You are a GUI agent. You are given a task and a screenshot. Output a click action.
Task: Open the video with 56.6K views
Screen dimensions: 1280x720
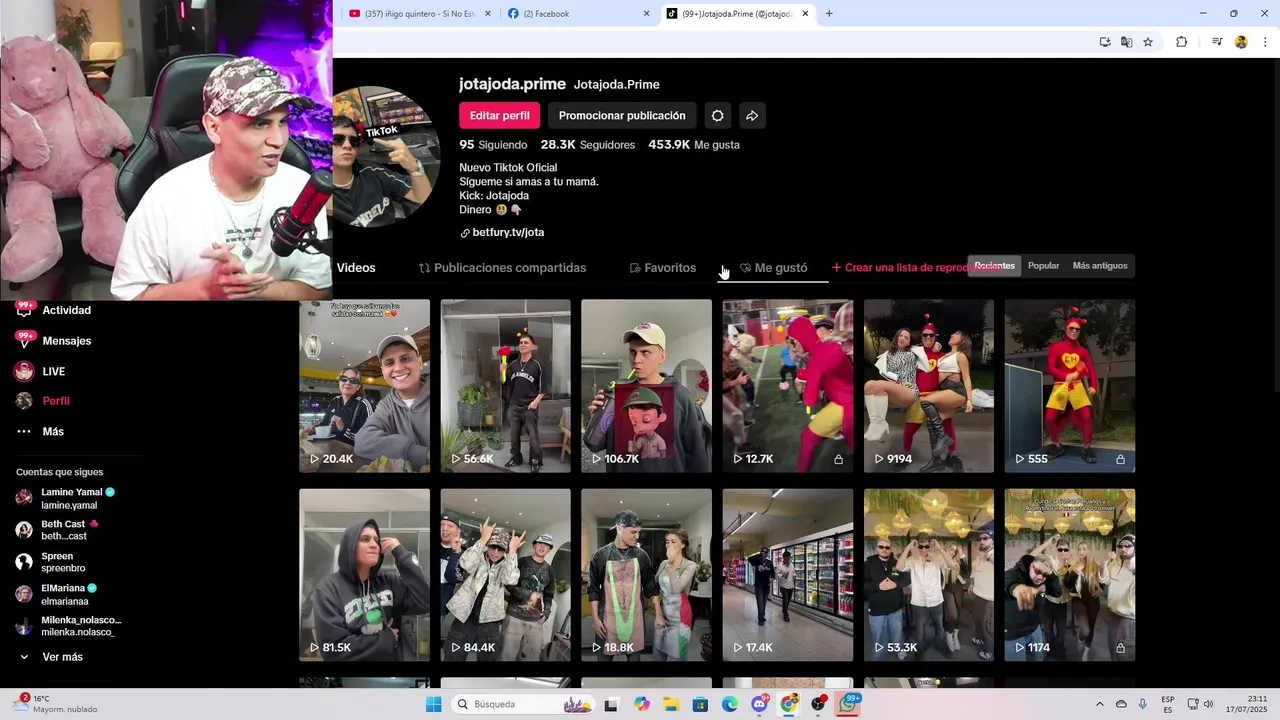(505, 386)
